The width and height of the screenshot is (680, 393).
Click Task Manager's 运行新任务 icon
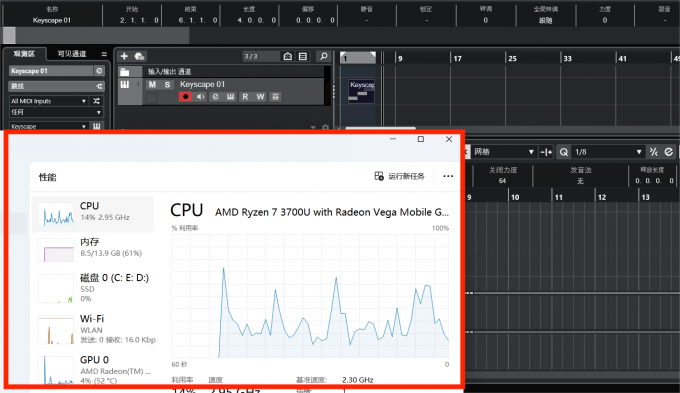[379, 176]
